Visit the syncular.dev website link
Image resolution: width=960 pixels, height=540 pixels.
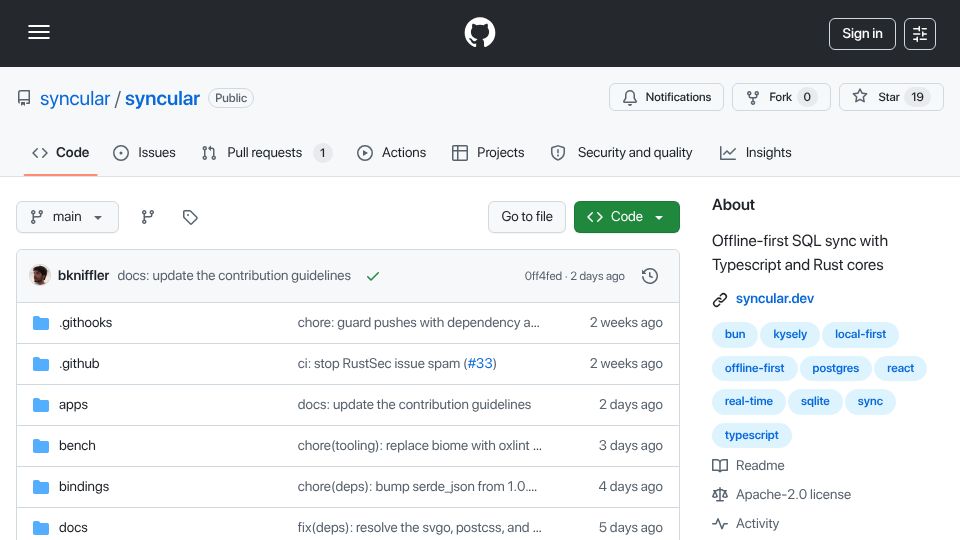pyautogui.click(x=774, y=299)
